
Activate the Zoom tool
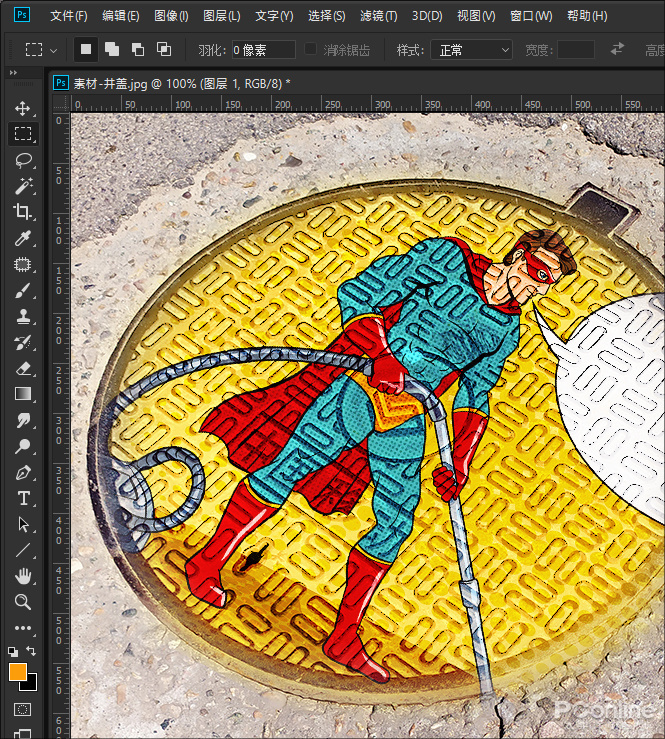click(x=22, y=602)
